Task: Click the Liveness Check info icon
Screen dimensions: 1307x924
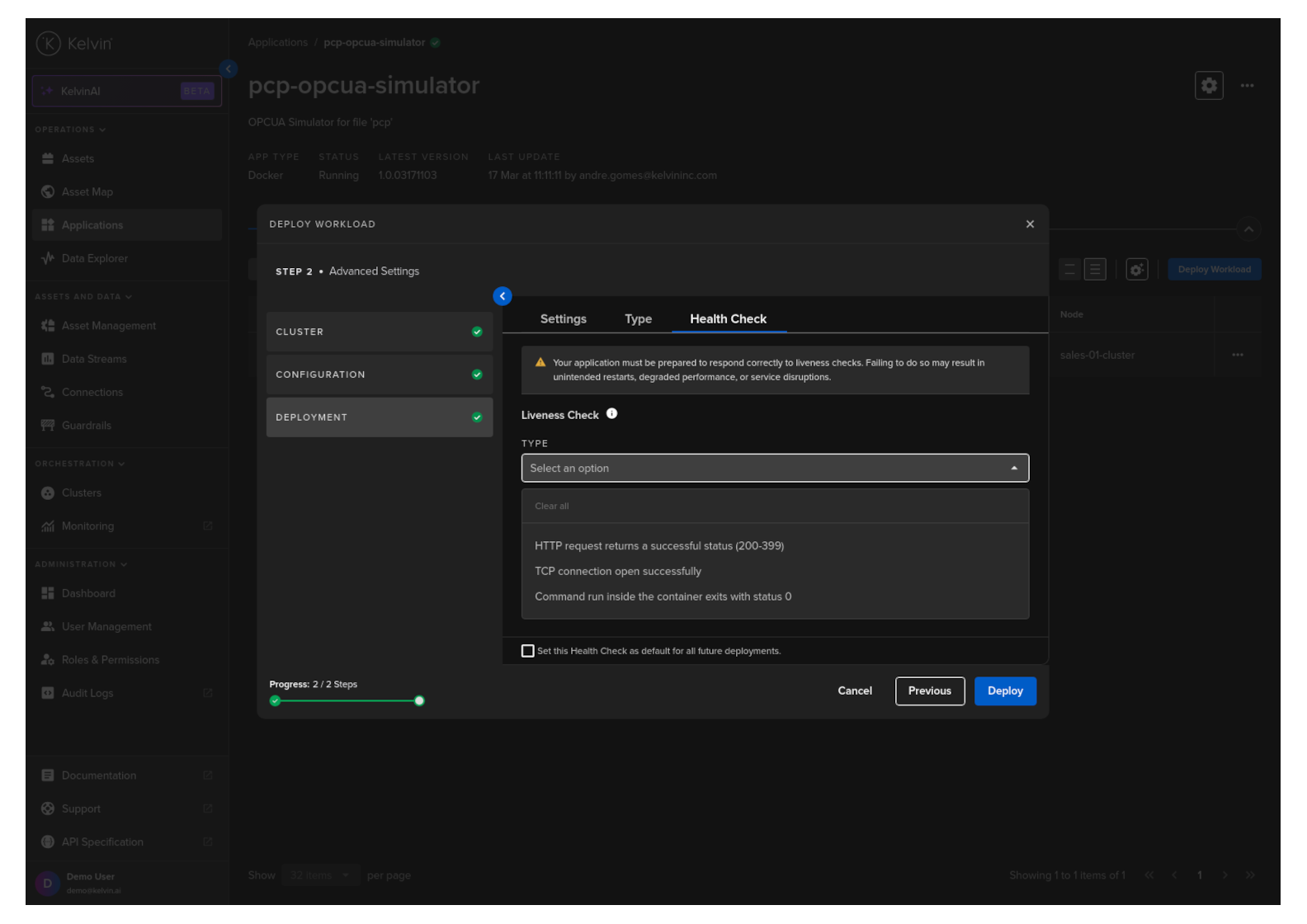Action: [611, 414]
